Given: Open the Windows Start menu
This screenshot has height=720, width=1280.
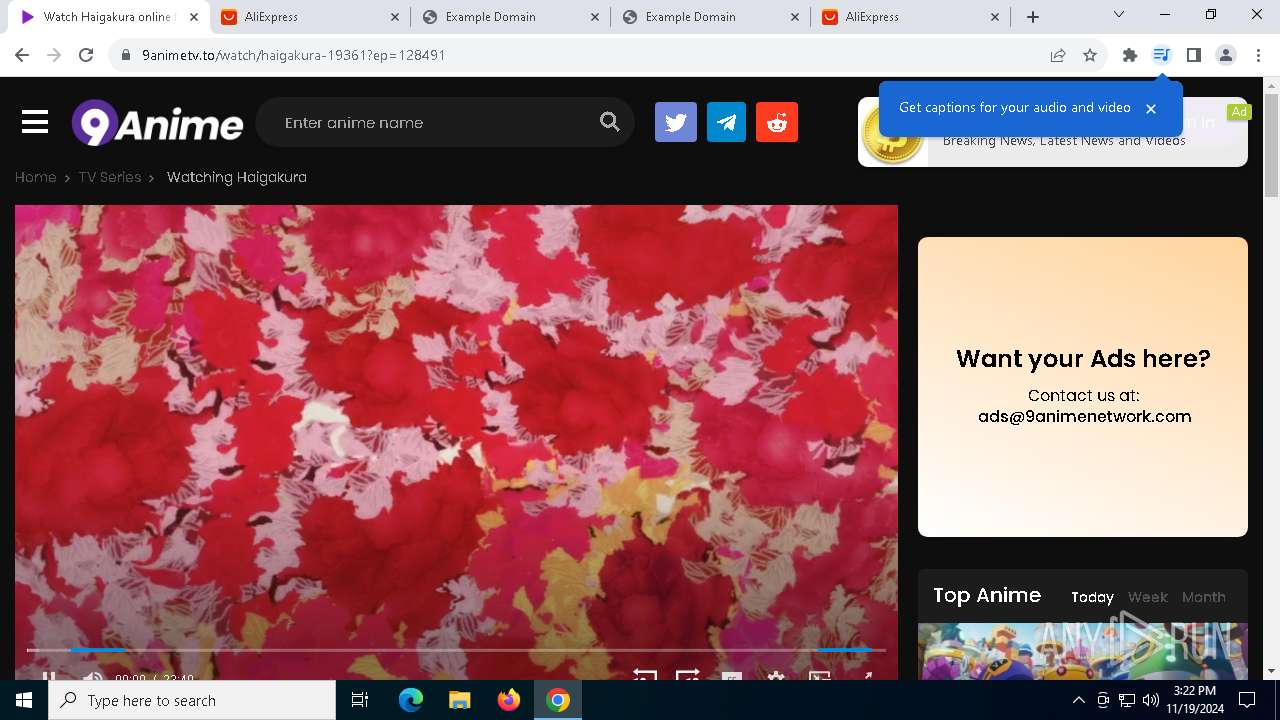Looking at the screenshot, I should [x=24, y=700].
